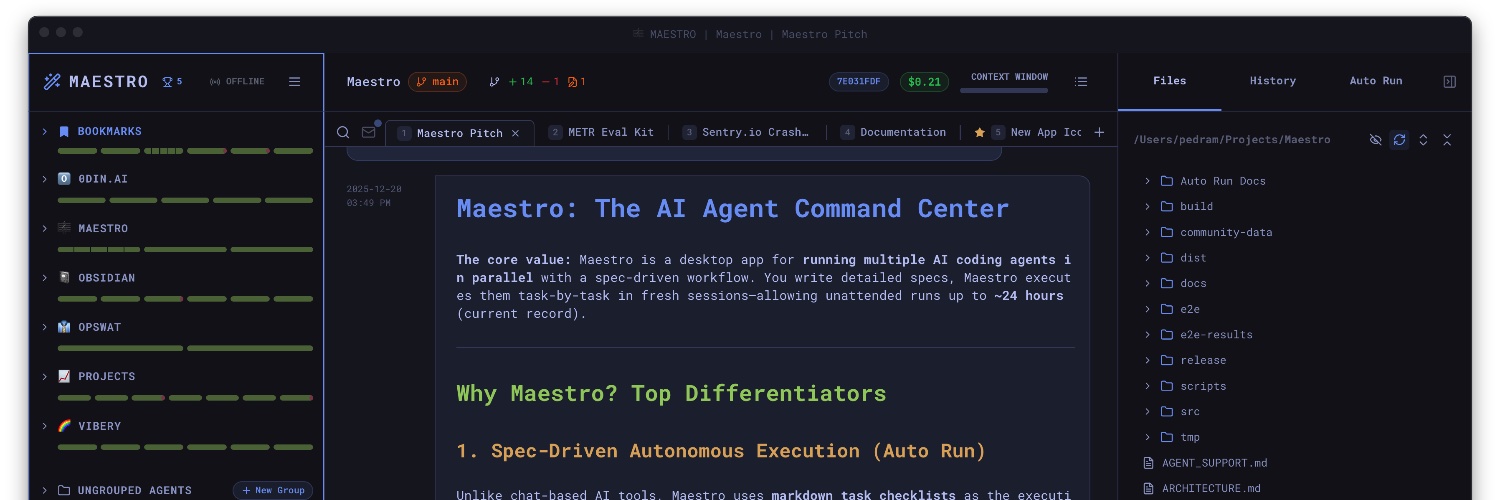Click the main branch badge
1500x500 pixels.
coord(437,82)
